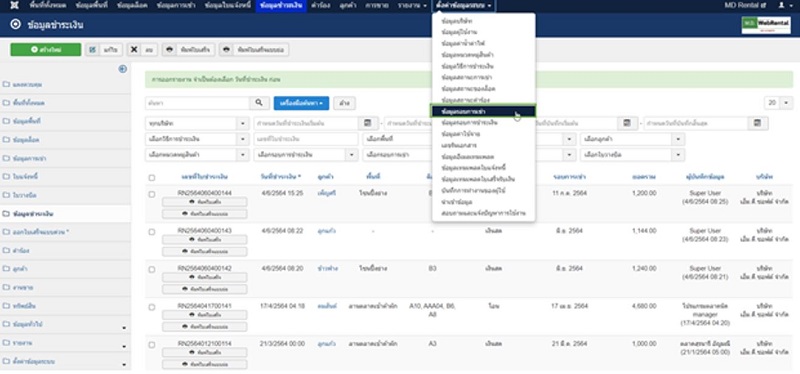Click the print short receipt toolbar button
800x374 pixels.
(x=254, y=50)
